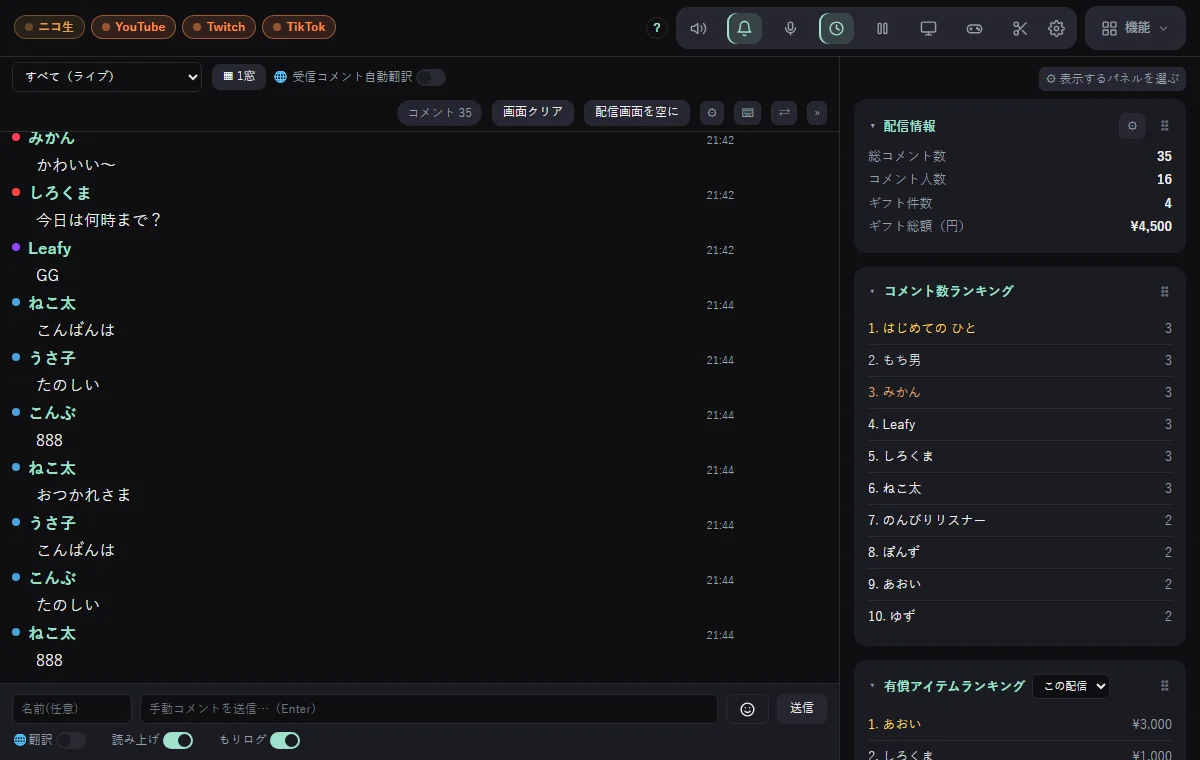Select ranking row 8. ぽんず
Image resolution: width=1200 pixels, height=760 pixels.
click(1020, 552)
